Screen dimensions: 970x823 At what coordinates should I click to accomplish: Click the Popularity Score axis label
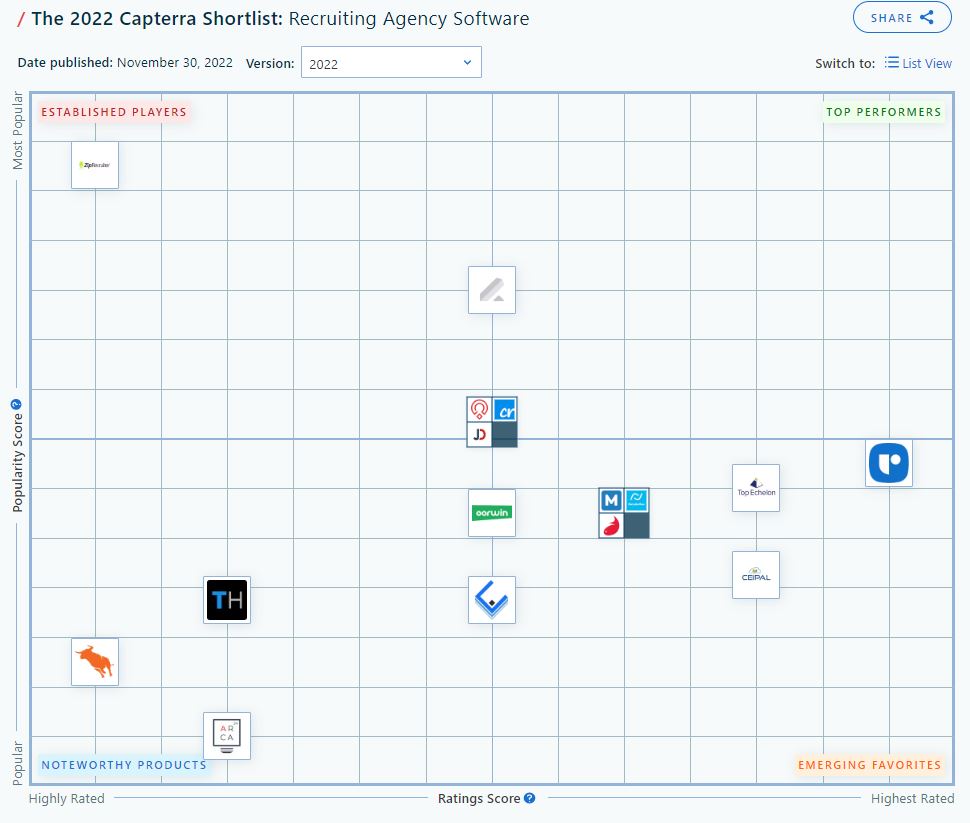17,463
